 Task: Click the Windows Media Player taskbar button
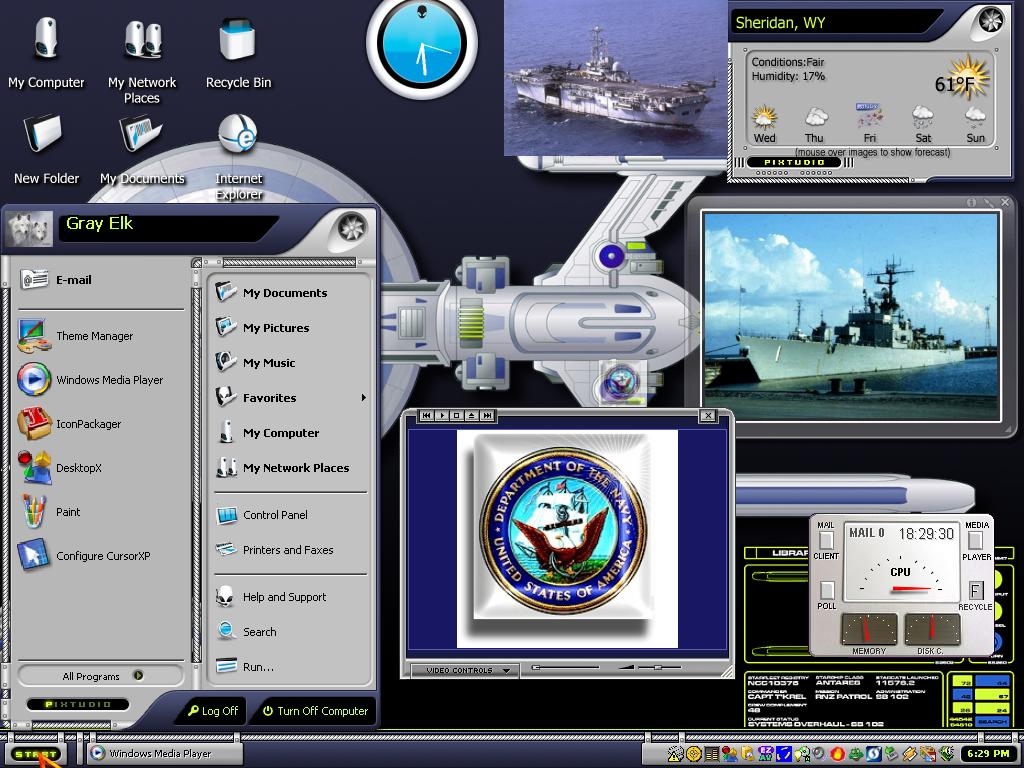[165, 753]
